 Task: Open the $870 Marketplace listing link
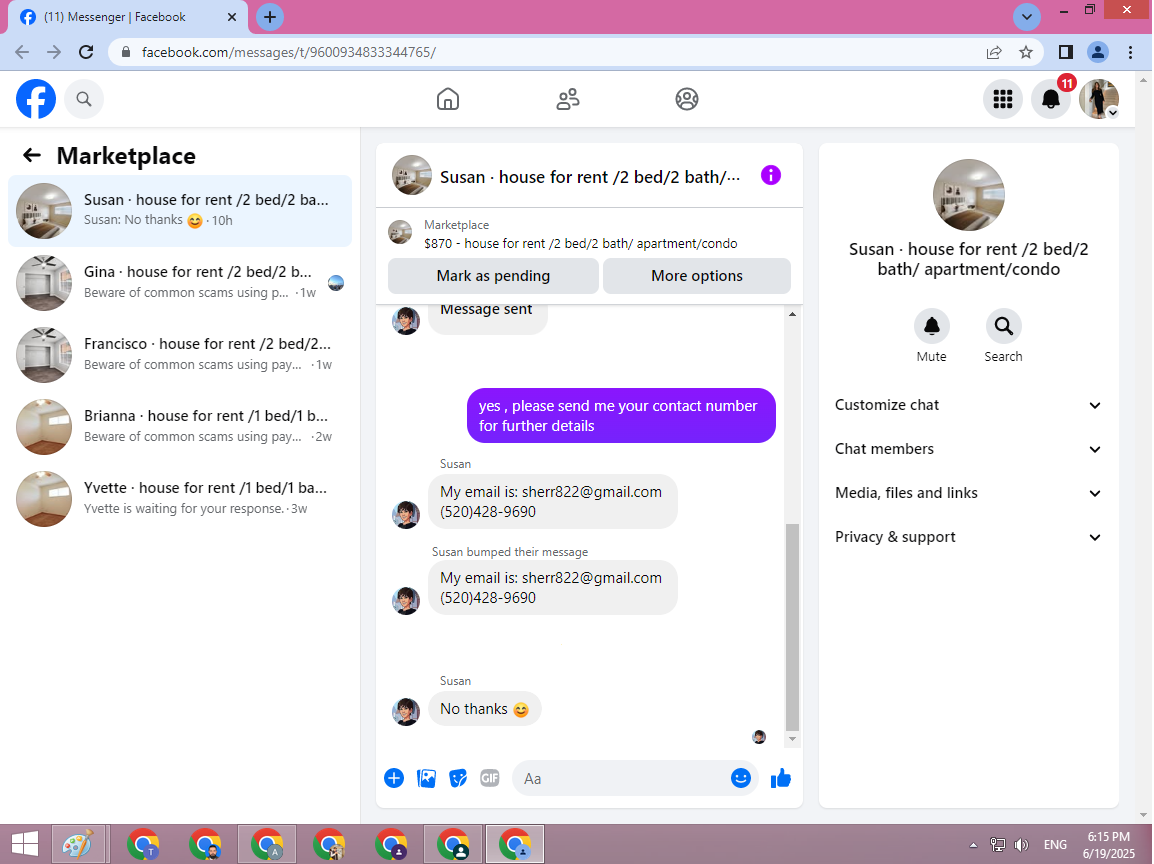point(581,244)
